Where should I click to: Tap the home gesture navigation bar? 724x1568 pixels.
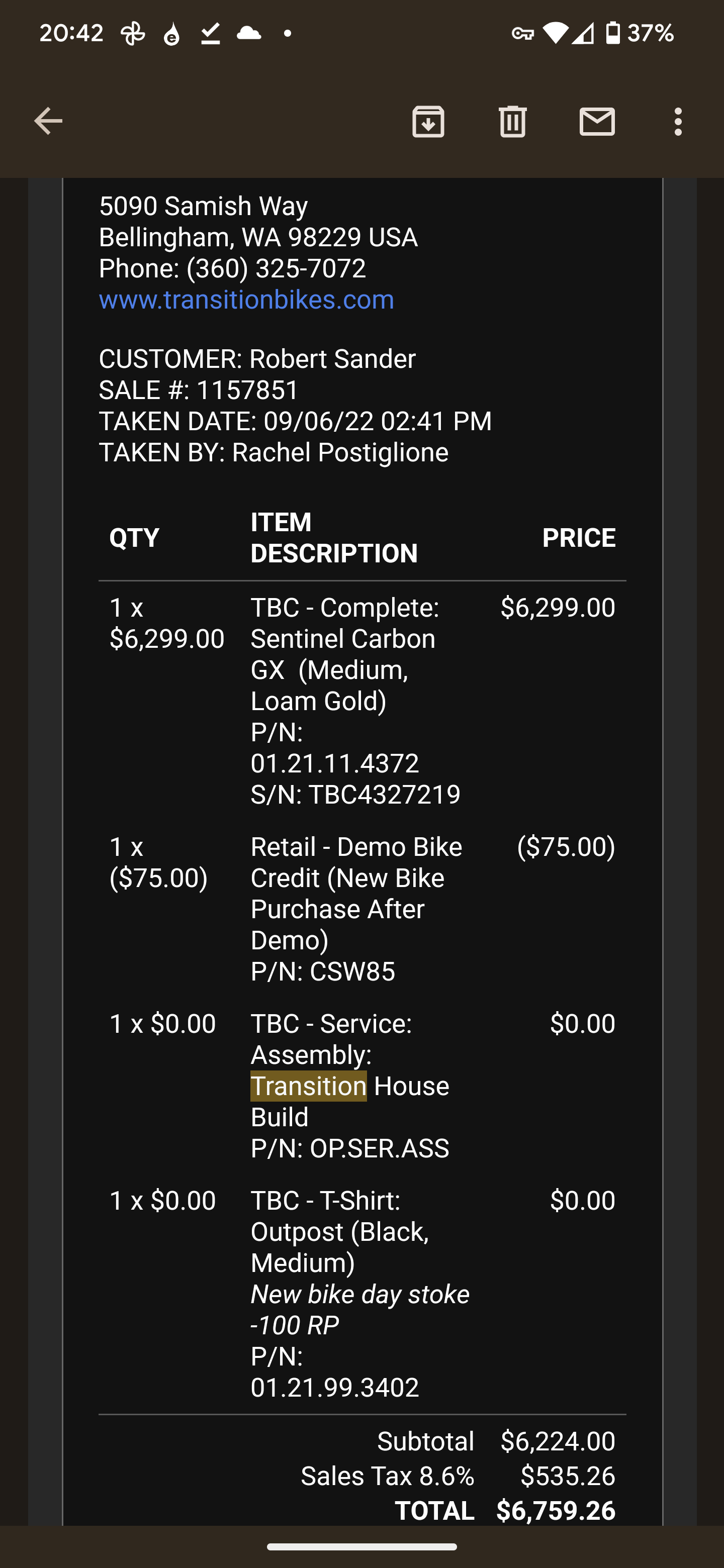click(x=361, y=1547)
